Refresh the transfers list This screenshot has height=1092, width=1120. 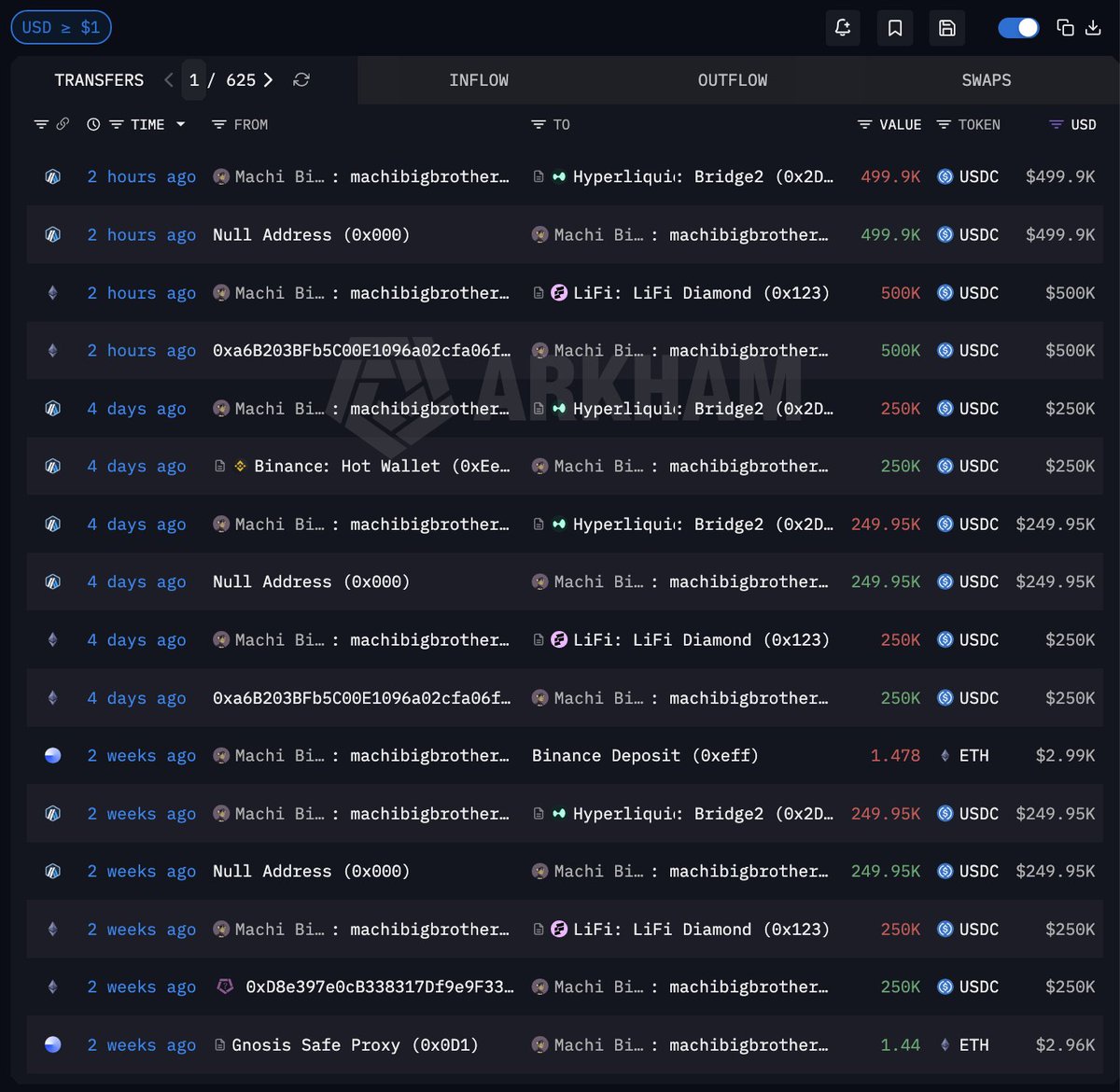point(301,80)
